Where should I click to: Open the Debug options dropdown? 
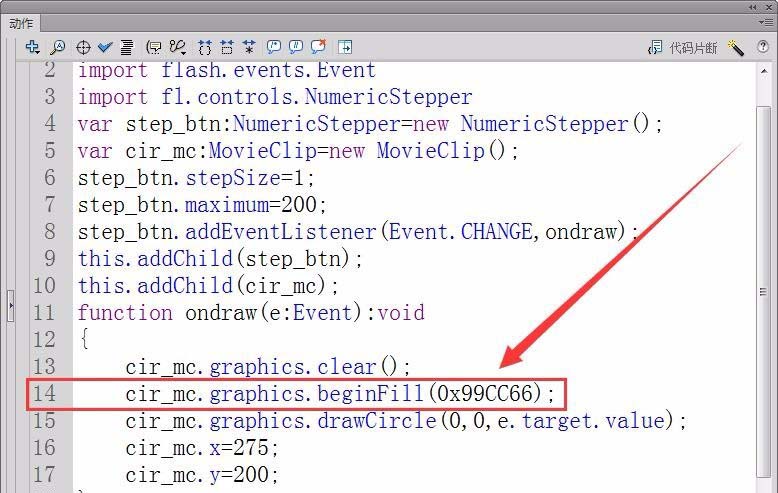(x=177, y=48)
